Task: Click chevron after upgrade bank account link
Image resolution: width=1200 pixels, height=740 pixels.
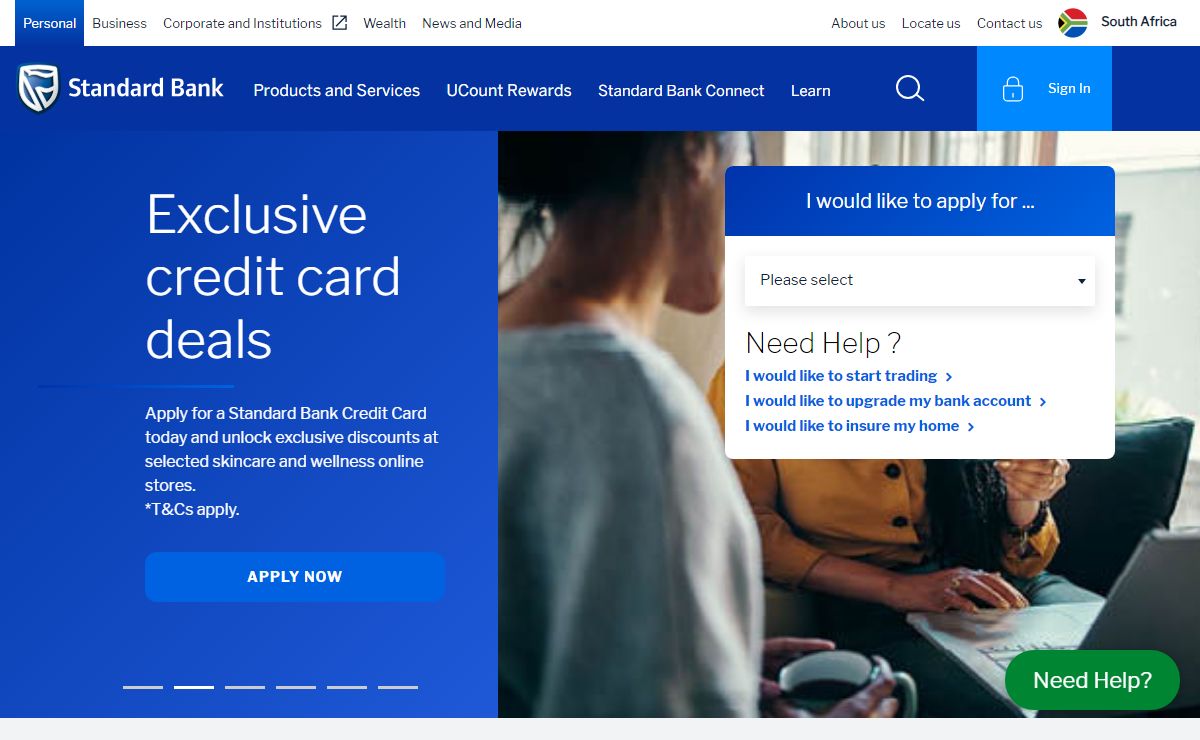Action: [1043, 402]
